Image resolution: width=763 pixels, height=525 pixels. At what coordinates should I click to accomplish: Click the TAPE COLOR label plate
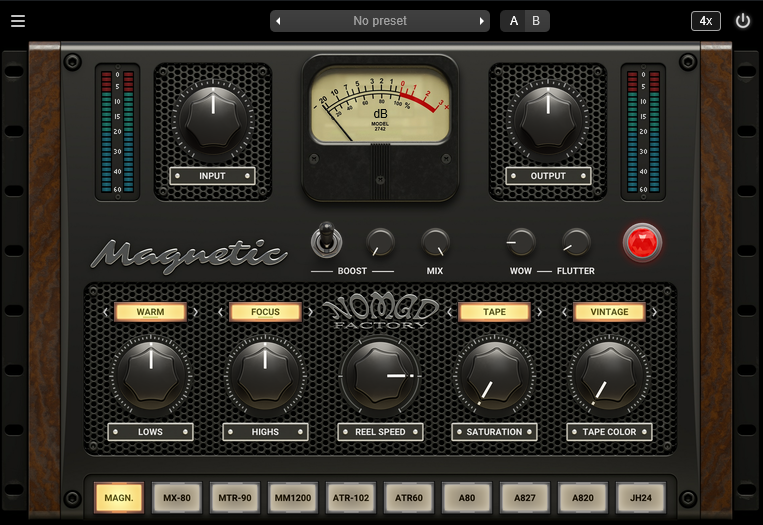(609, 432)
